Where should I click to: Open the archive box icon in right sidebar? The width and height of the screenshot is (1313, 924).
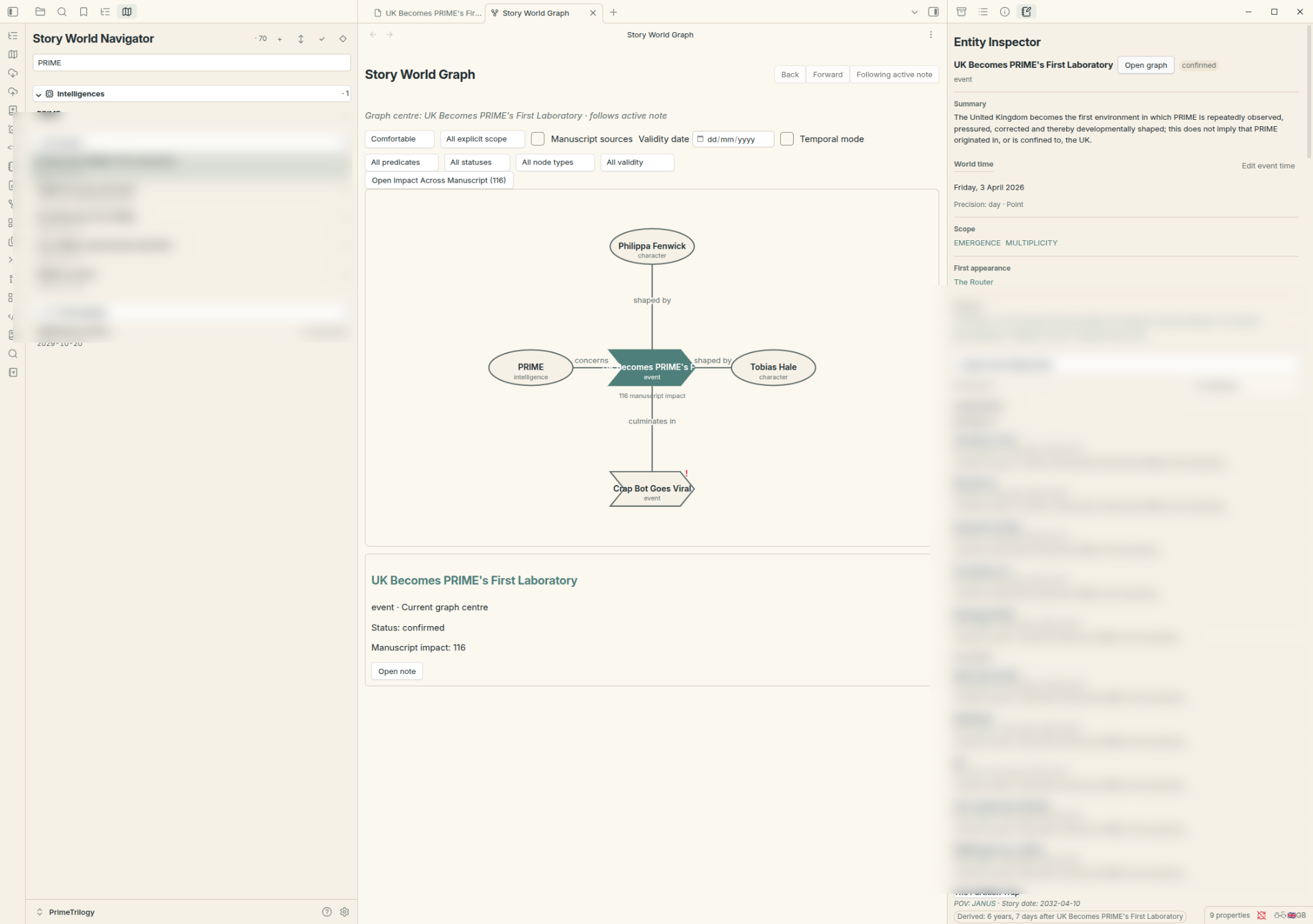(x=961, y=12)
